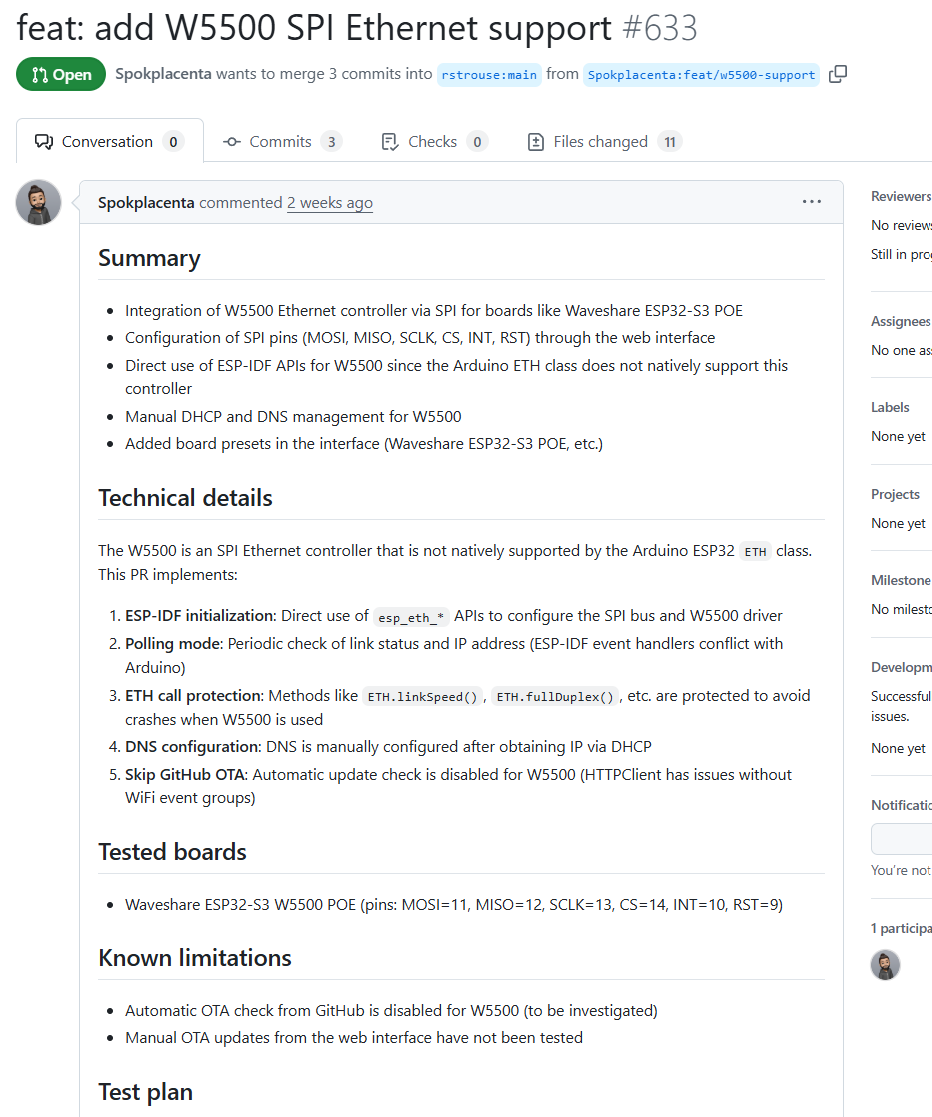The image size is (932, 1117).
Task: Copy head branch name icon
Action: pos(838,74)
